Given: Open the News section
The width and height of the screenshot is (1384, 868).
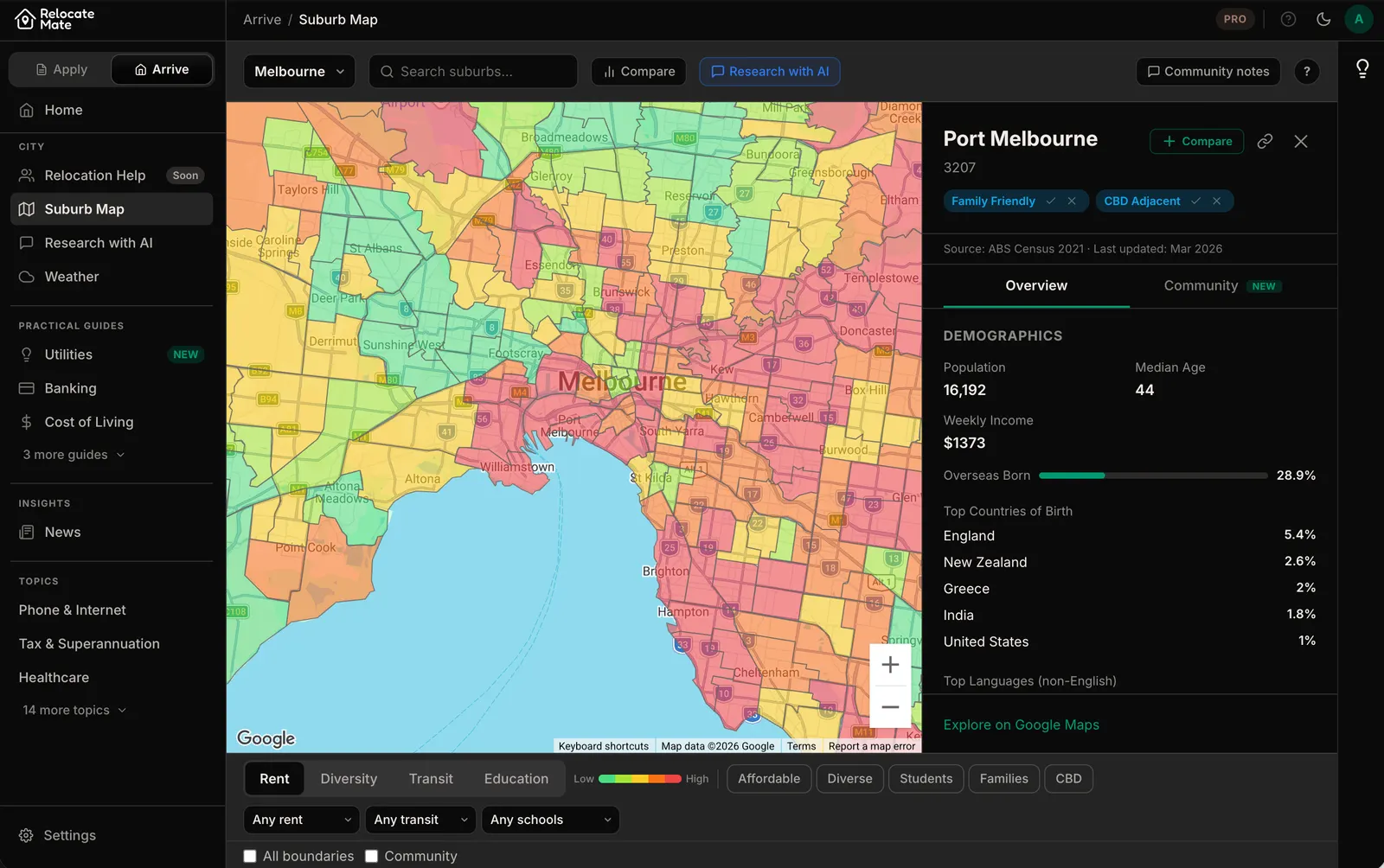Looking at the screenshot, I should (x=112, y=533).
